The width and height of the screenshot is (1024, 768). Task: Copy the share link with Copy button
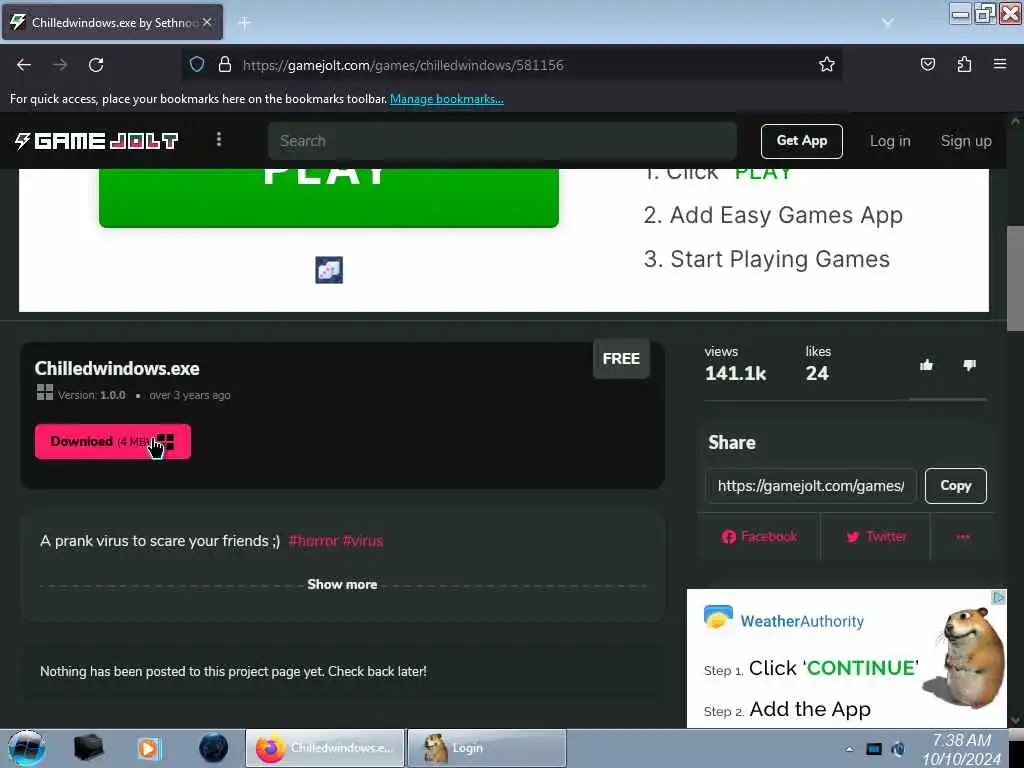pyautogui.click(x=955, y=486)
